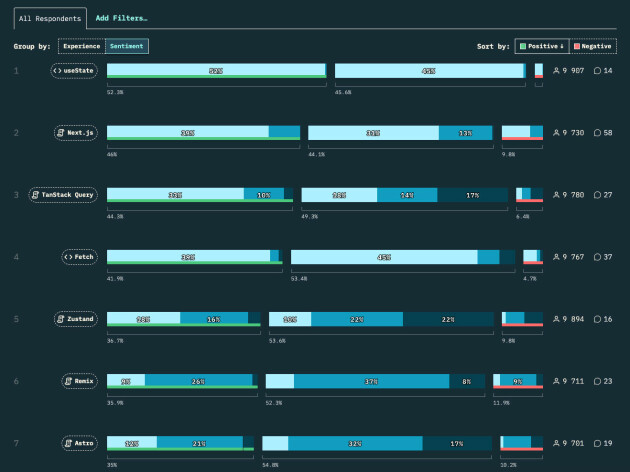Click the respondents person icon for useState
The image size is (630, 472).
pos(556,71)
